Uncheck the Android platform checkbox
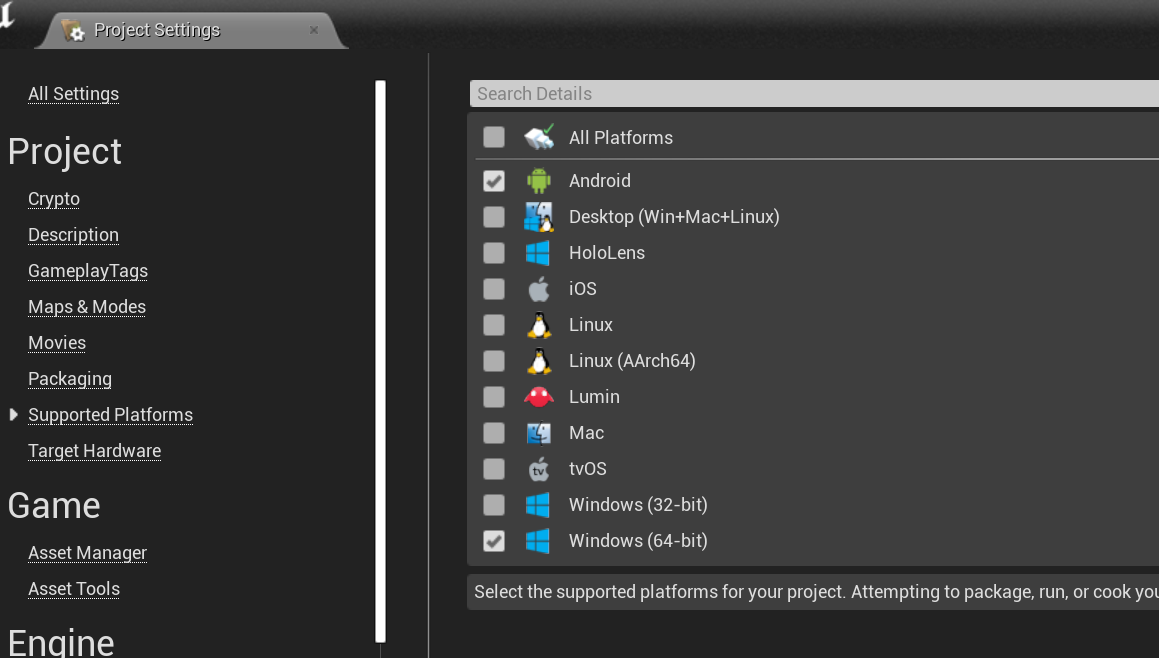 (x=494, y=181)
